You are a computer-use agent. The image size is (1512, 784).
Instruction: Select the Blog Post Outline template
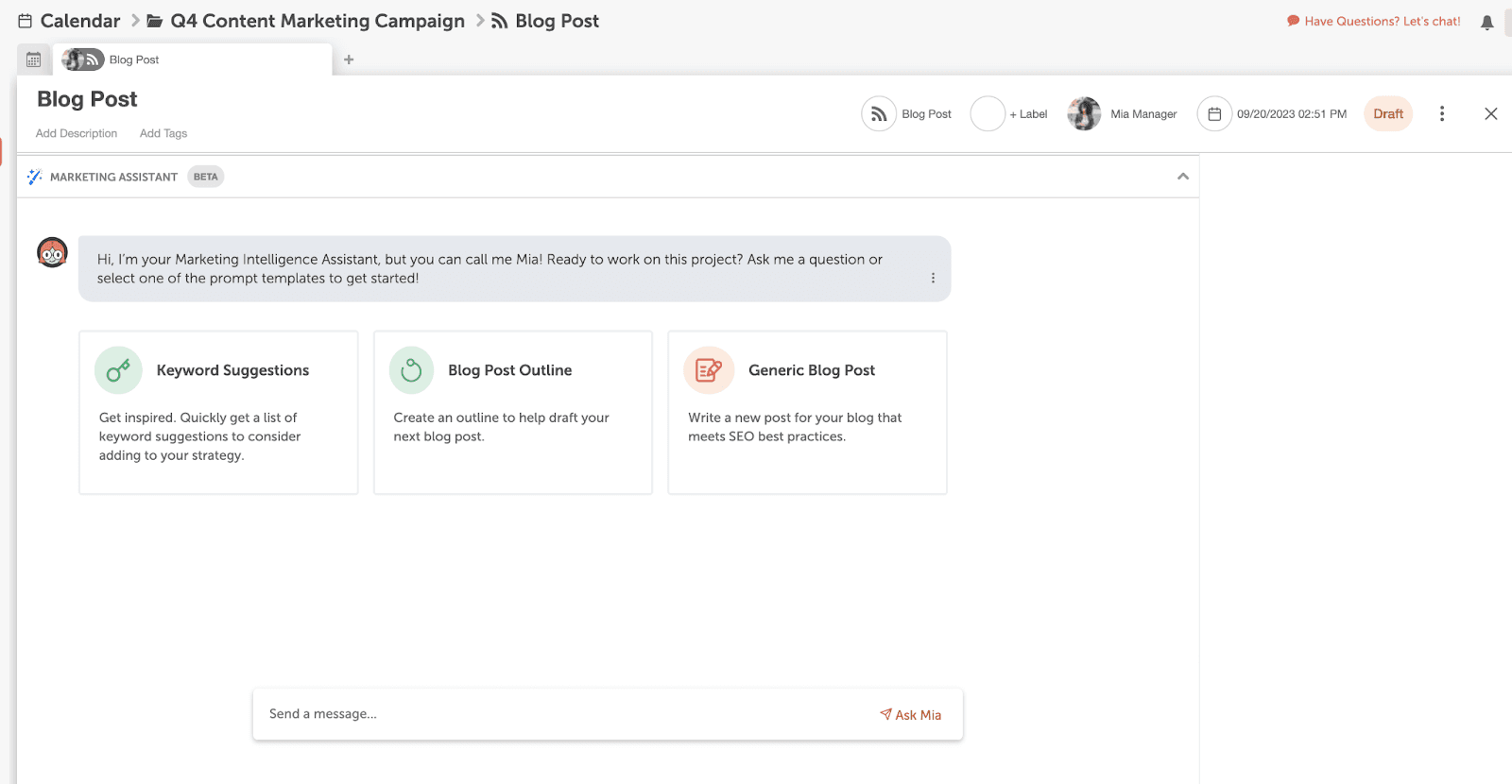coord(513,412)
